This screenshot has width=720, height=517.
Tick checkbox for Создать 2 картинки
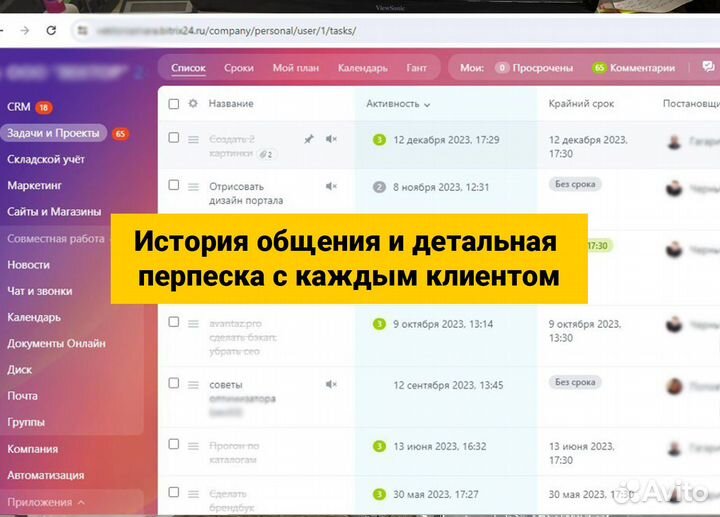174,137
